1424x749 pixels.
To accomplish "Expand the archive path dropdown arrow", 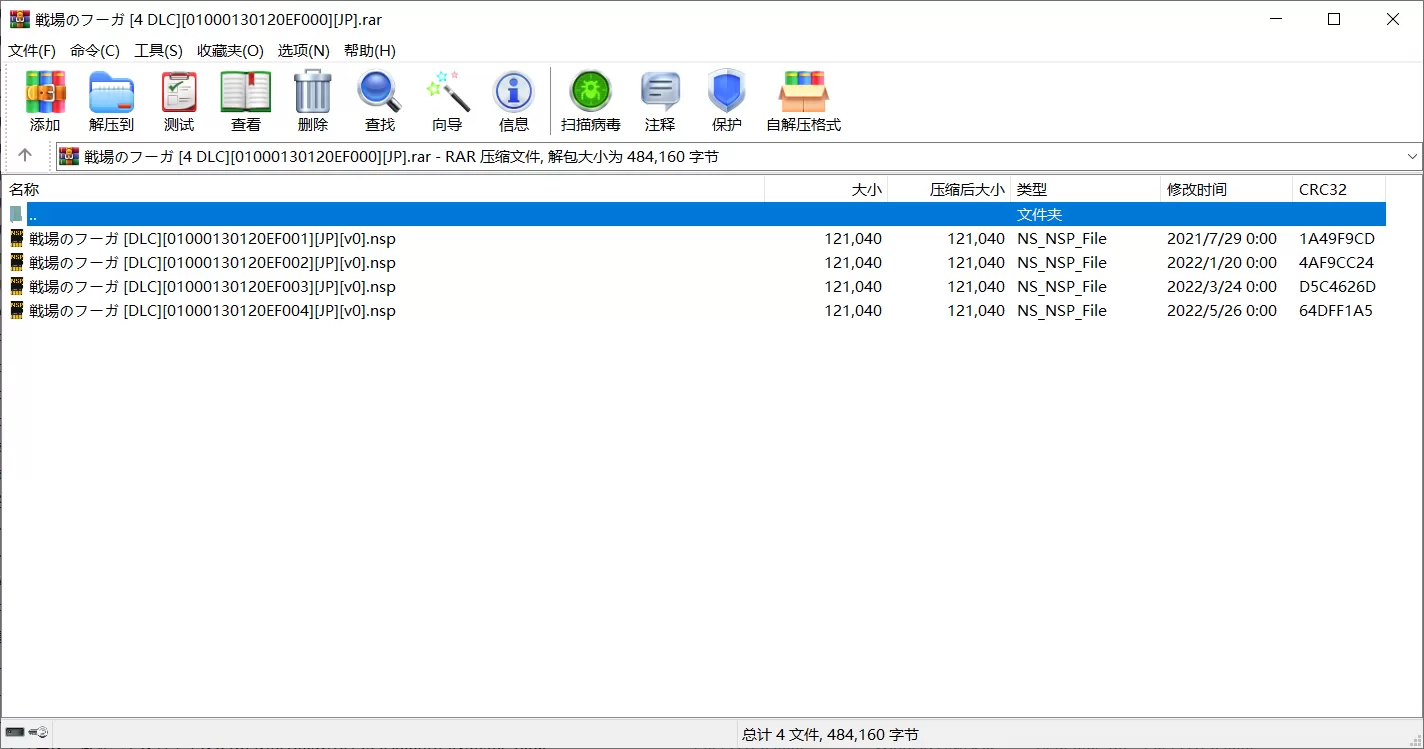I will tap(1412, 156).
